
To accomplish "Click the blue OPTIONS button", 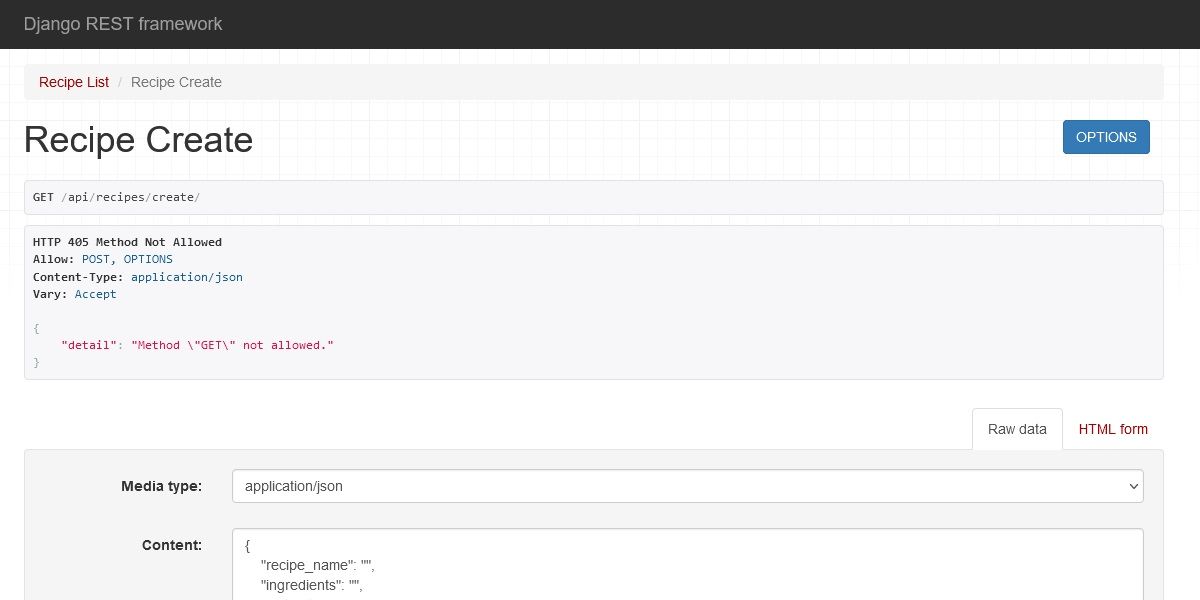I will pyautogui.click(x=1106, y=137).
